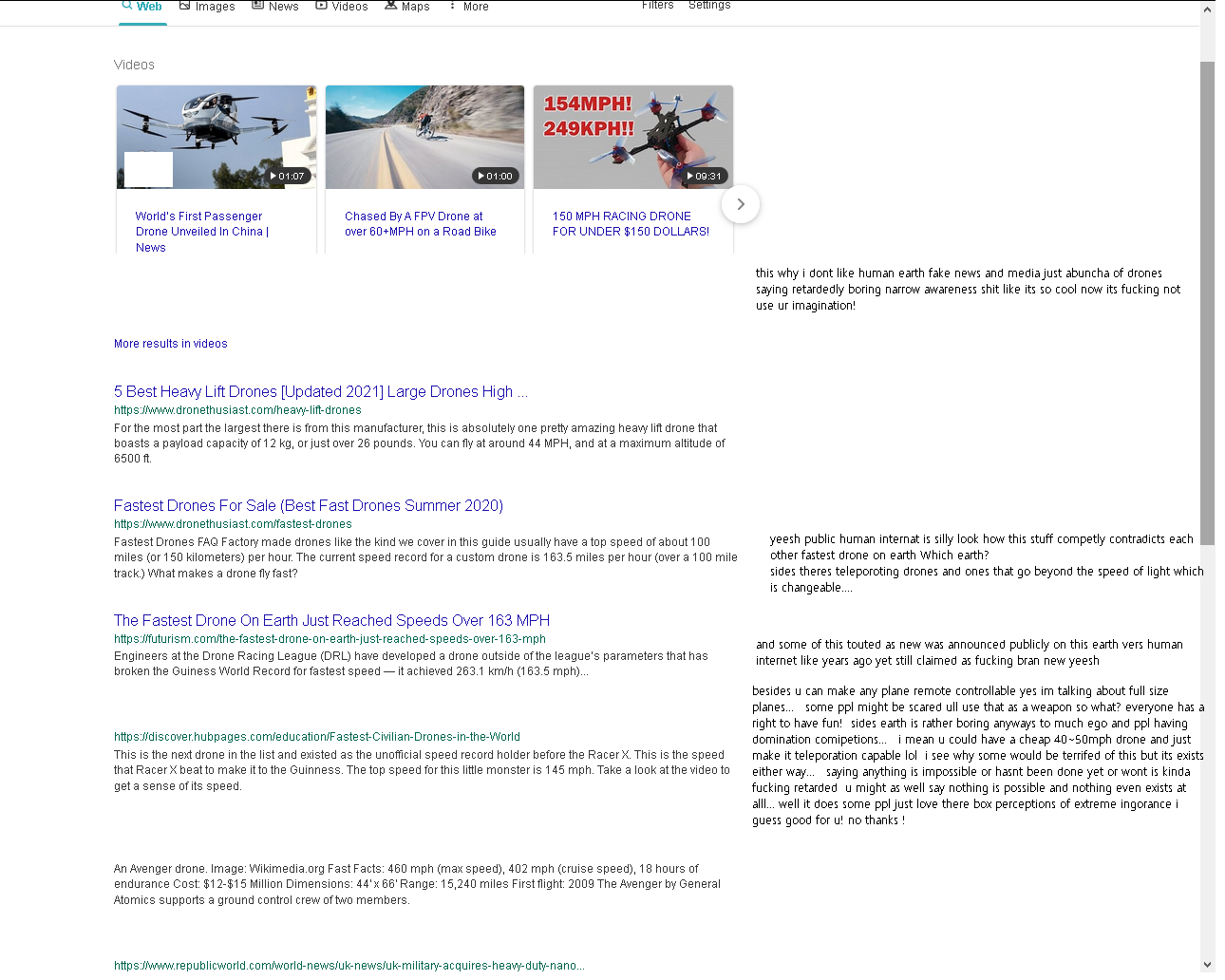
Task: Click the 01:07 play duration badge
Action: tap(288, 176)
